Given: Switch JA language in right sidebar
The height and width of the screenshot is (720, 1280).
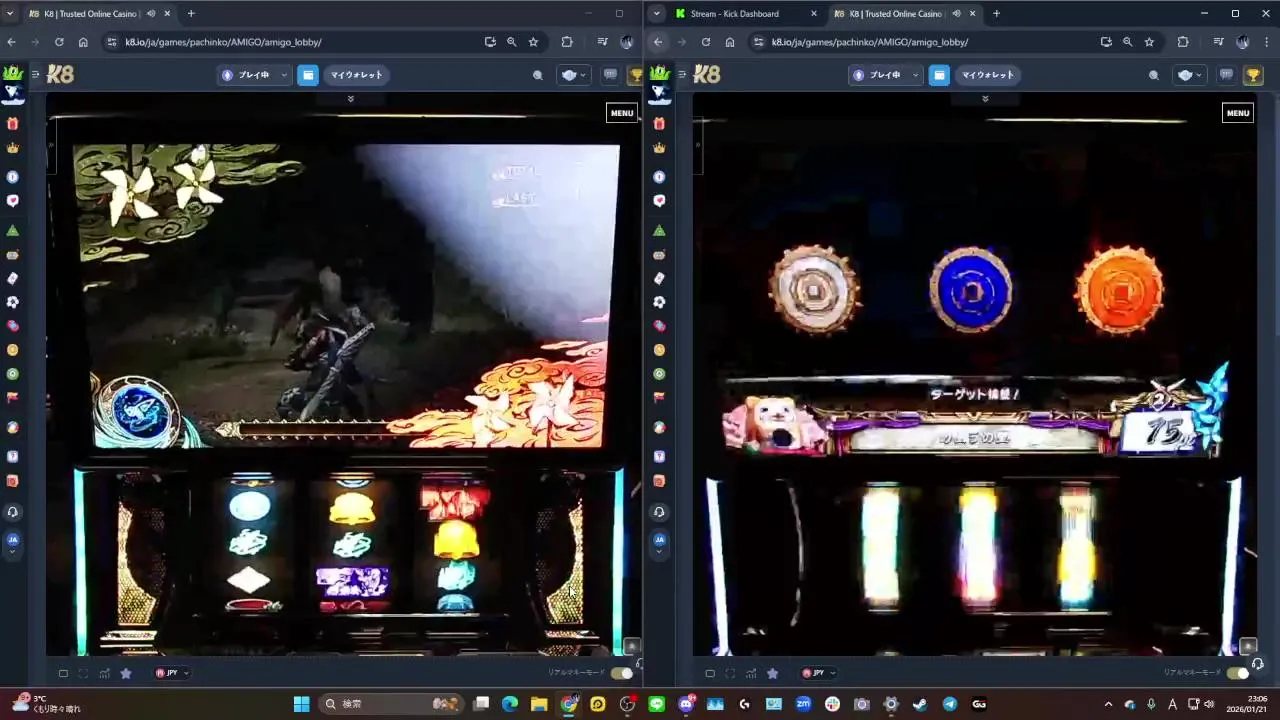Looking at the screenshot, I should pyautogui.click(x=659, y=541).
